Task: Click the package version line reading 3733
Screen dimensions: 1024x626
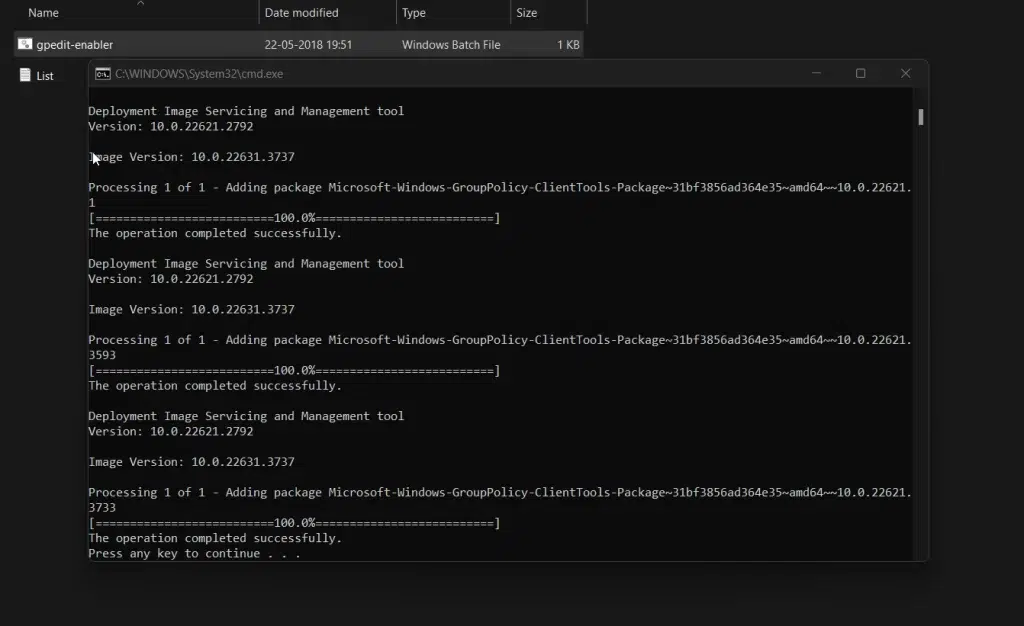Action: 102,508
